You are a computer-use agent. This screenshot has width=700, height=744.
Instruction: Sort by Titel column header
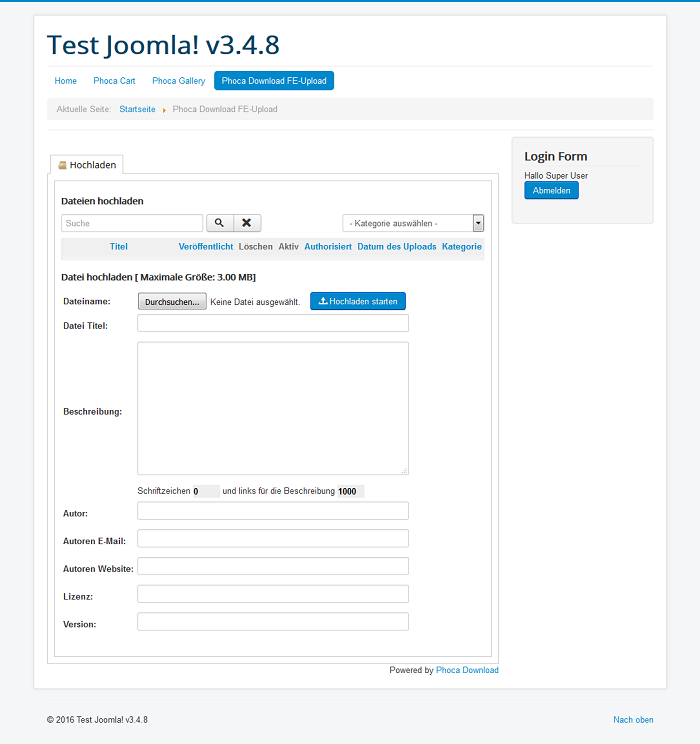point(119,246)
